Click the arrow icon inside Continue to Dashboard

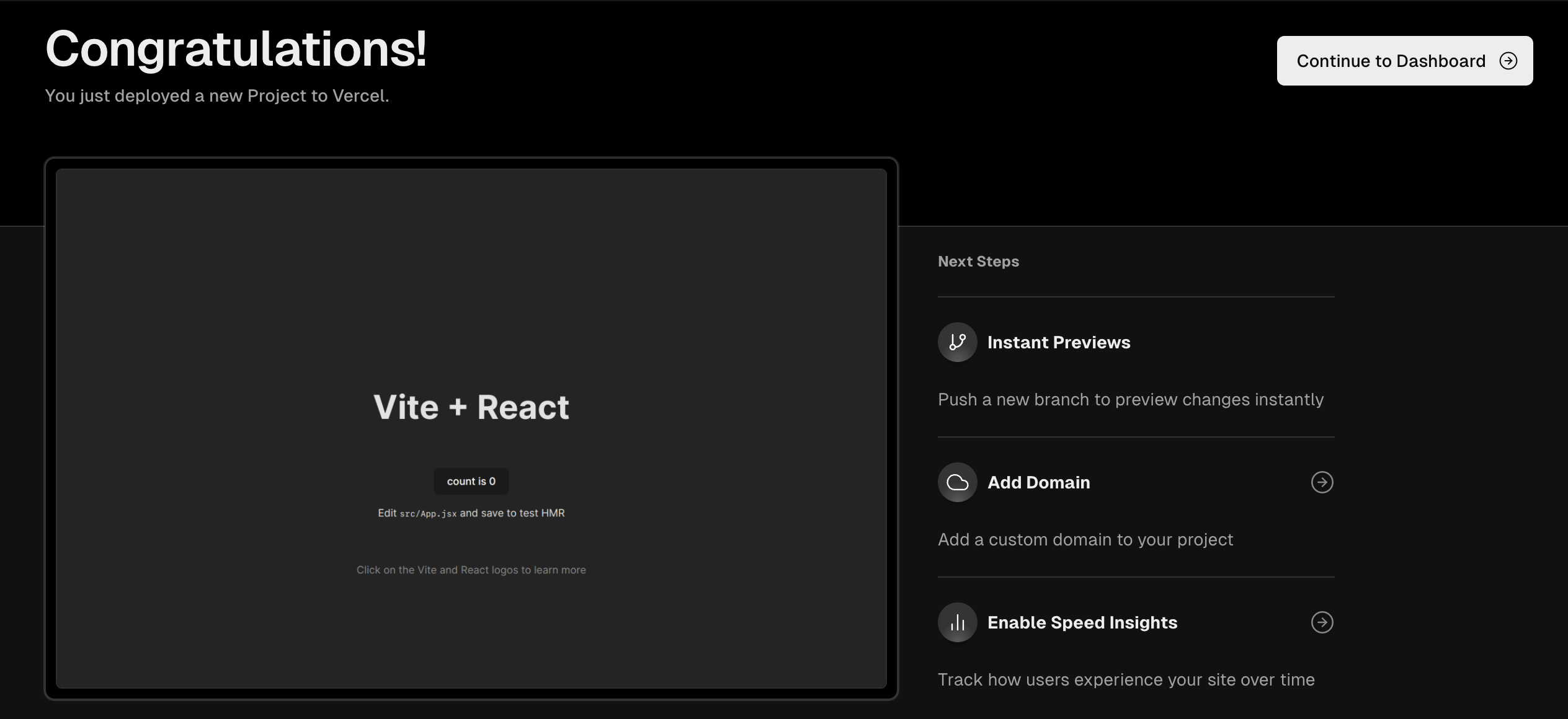[1508, 61]
